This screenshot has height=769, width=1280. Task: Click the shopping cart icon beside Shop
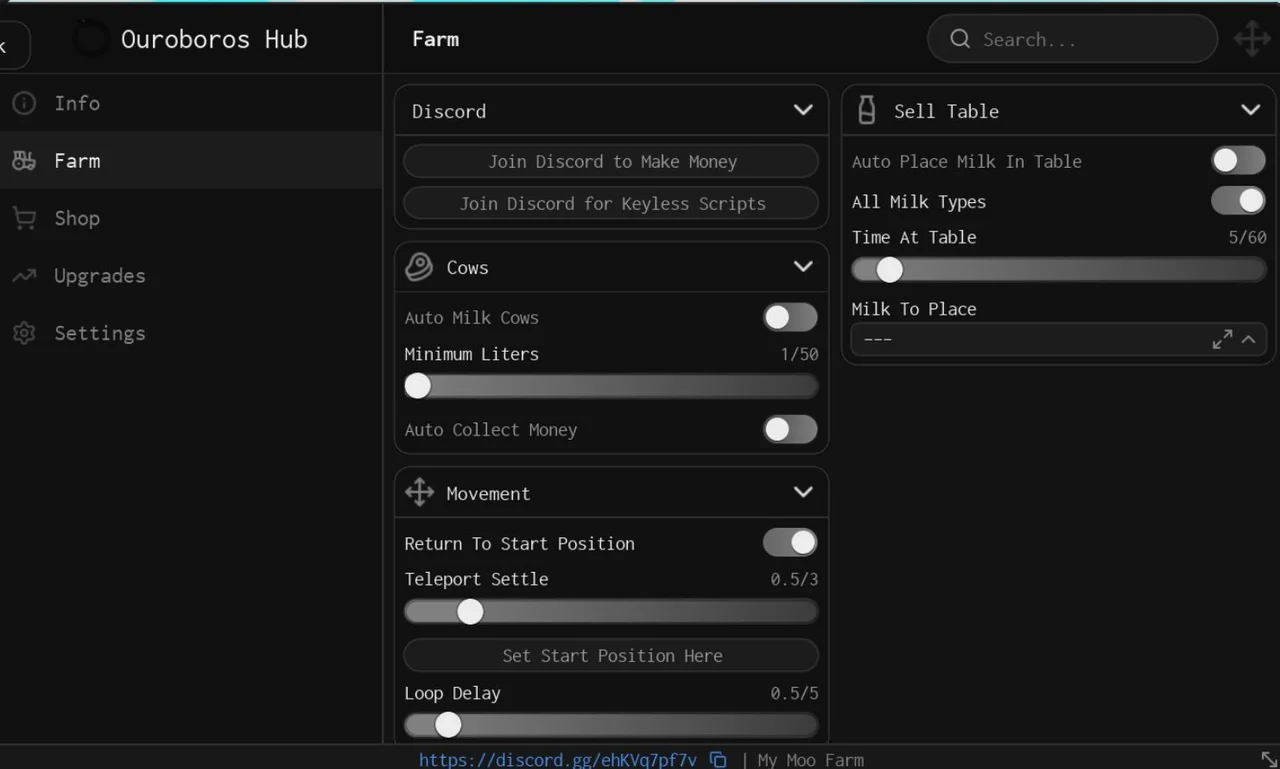click(24, 218)
